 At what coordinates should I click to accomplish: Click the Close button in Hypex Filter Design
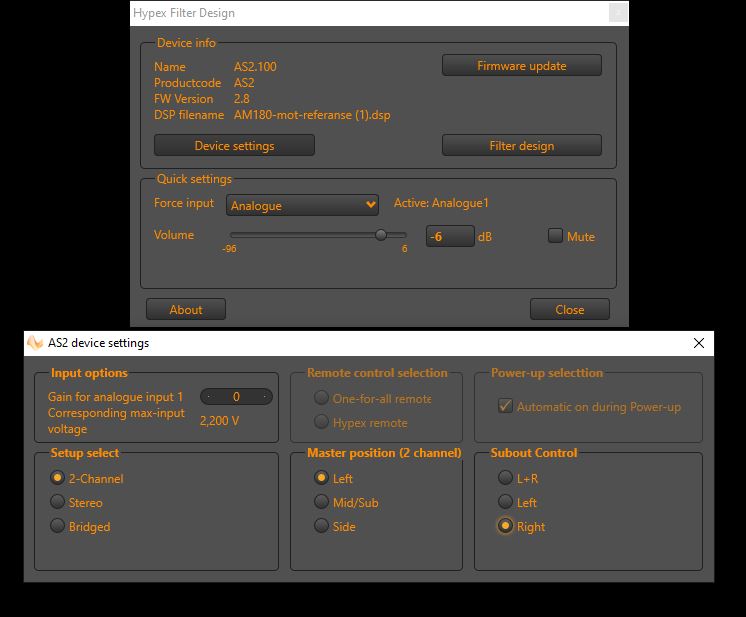tap(569, 309)
